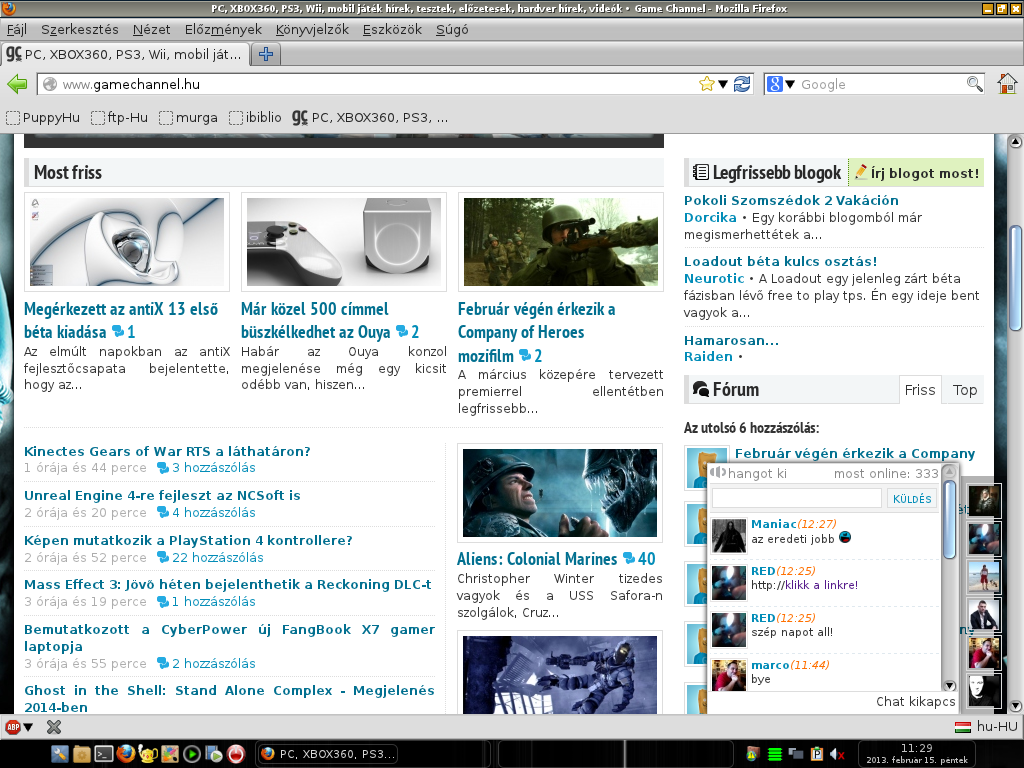Open the Eszközök menu

[392, 29]
